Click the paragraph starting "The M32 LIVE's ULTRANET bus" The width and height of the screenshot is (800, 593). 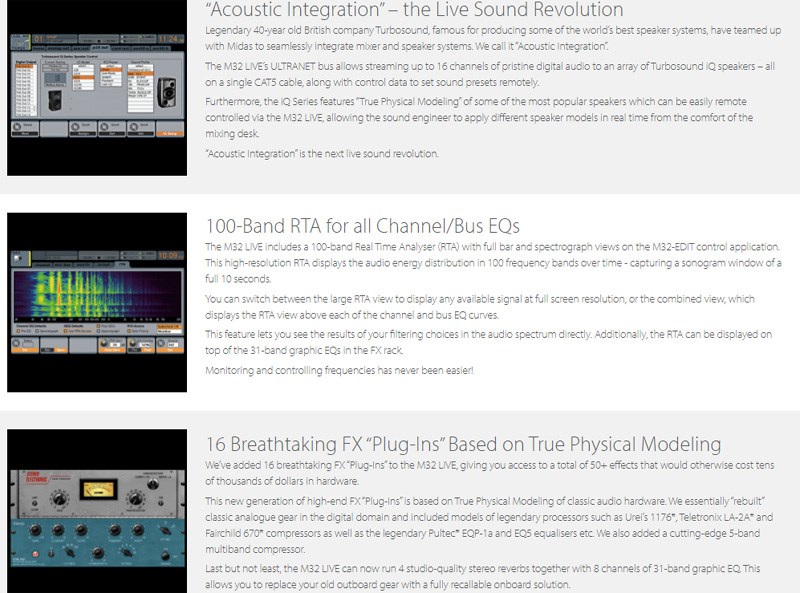pos(490,74)
